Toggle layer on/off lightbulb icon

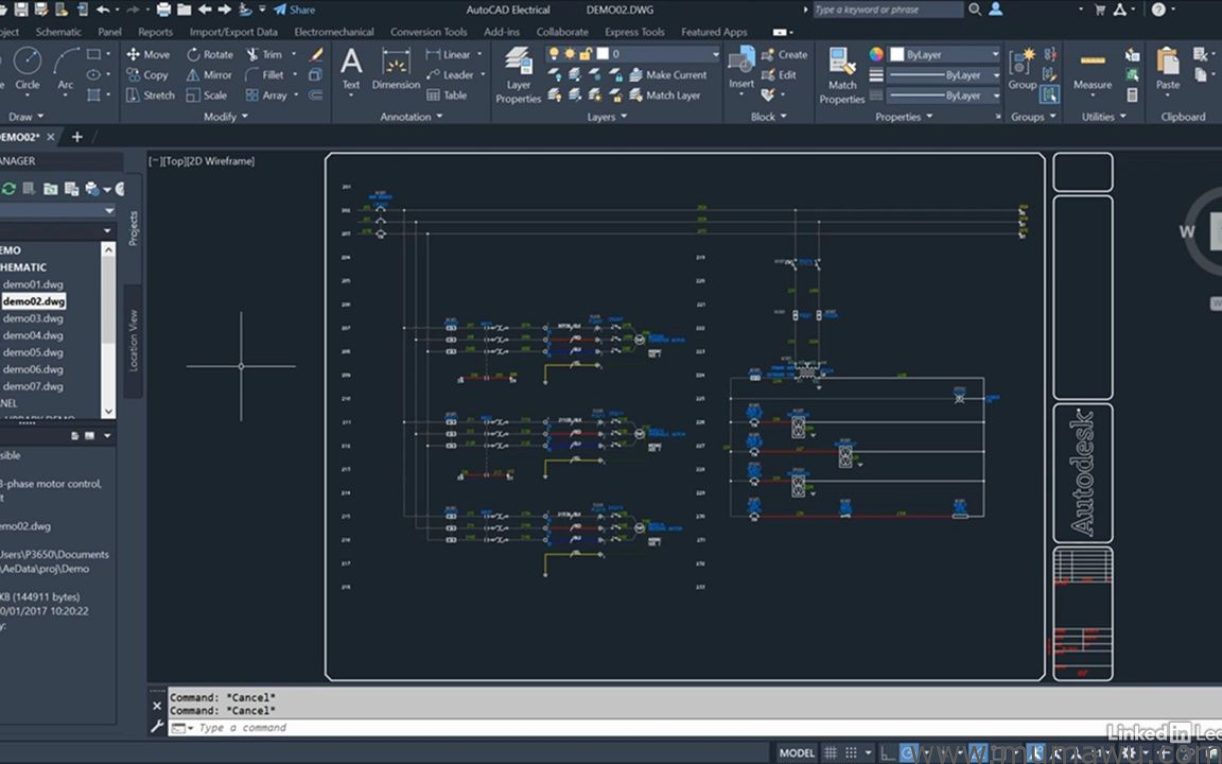pyautogui.click(x=554, y=54)
